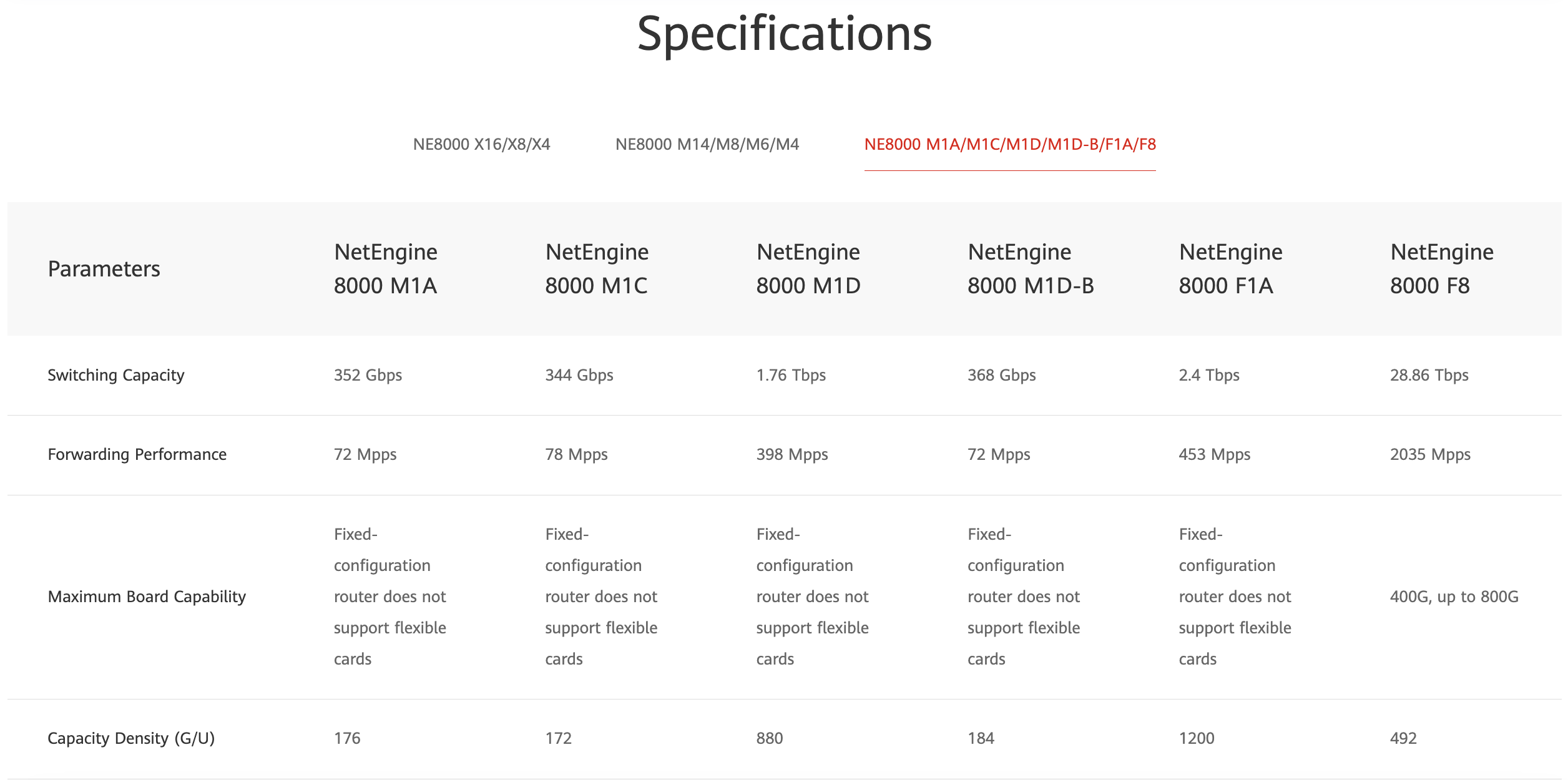The width and height of the screenshot is (1568, 780).
Task: Select the 398 Mpps forwarding performance cell
Action: [x=792, y=454]
